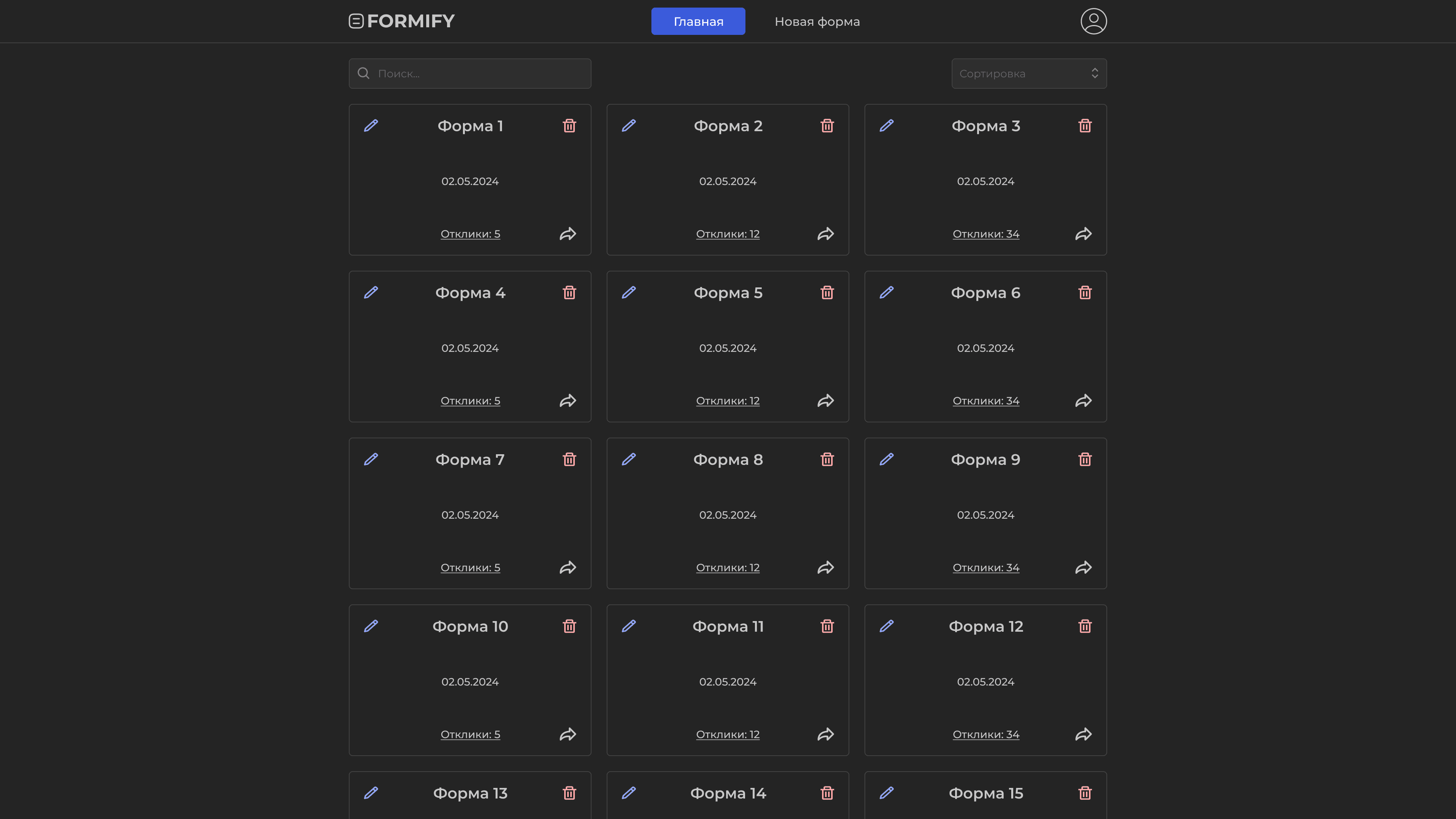This screenshot has height=819, width=1456.
Task: Open responses link of Форма 8
Action: tap(728, 568)
